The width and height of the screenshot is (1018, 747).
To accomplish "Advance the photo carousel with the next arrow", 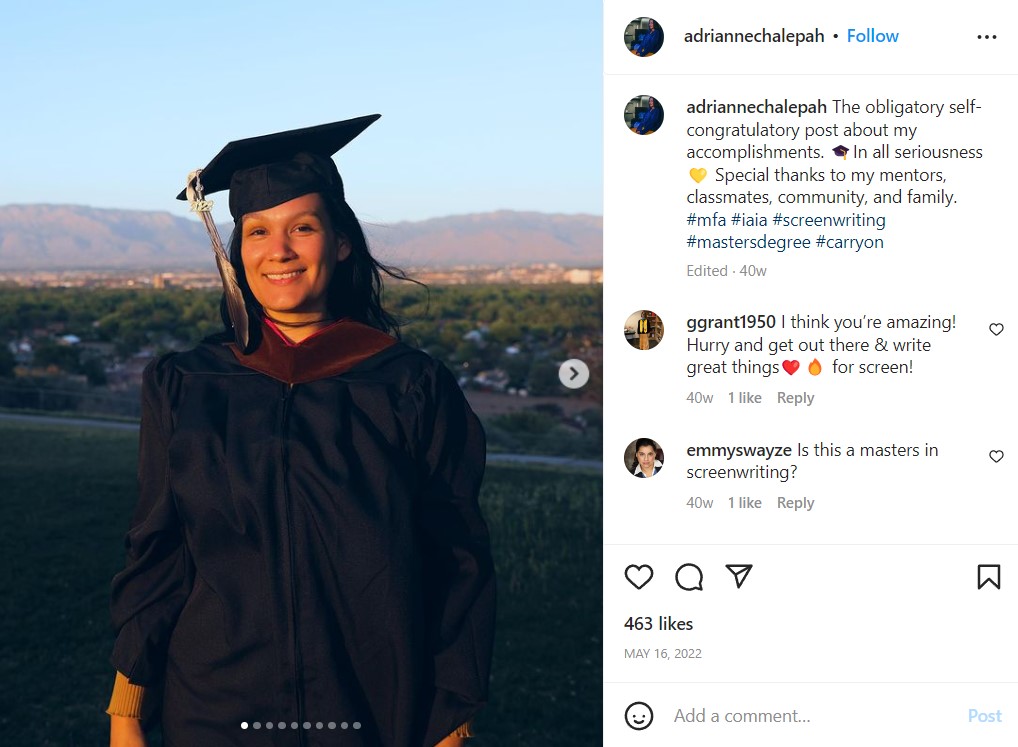I will click(x=573, y=373).
